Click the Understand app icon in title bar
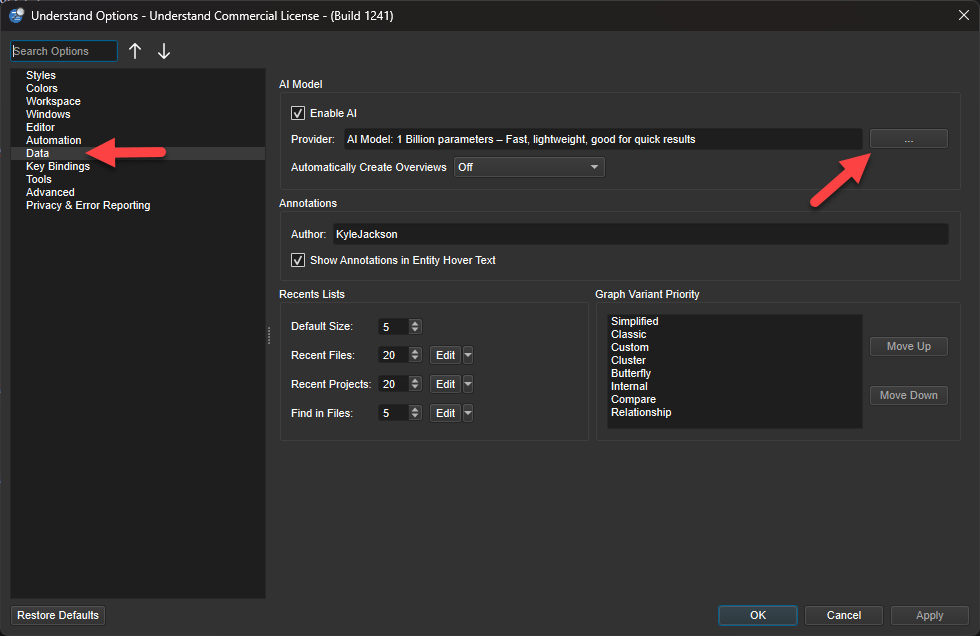This screenshot has height=636, width=980. click(x=17, y=16)
